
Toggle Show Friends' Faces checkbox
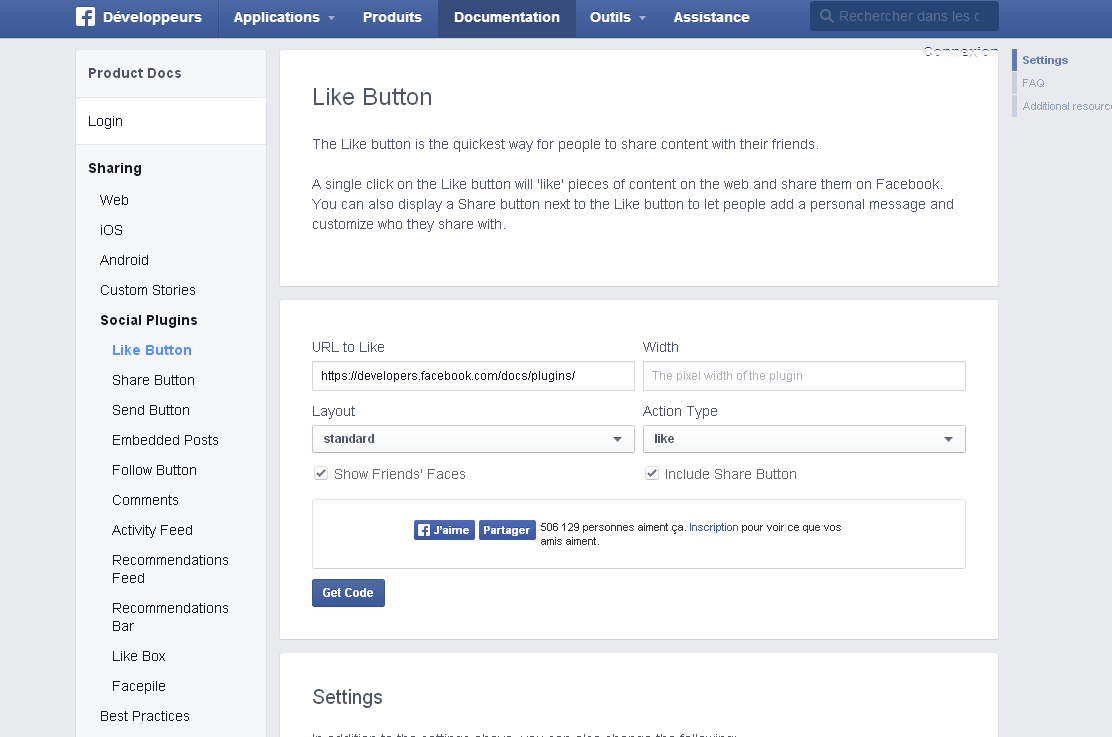click(321, 474)
